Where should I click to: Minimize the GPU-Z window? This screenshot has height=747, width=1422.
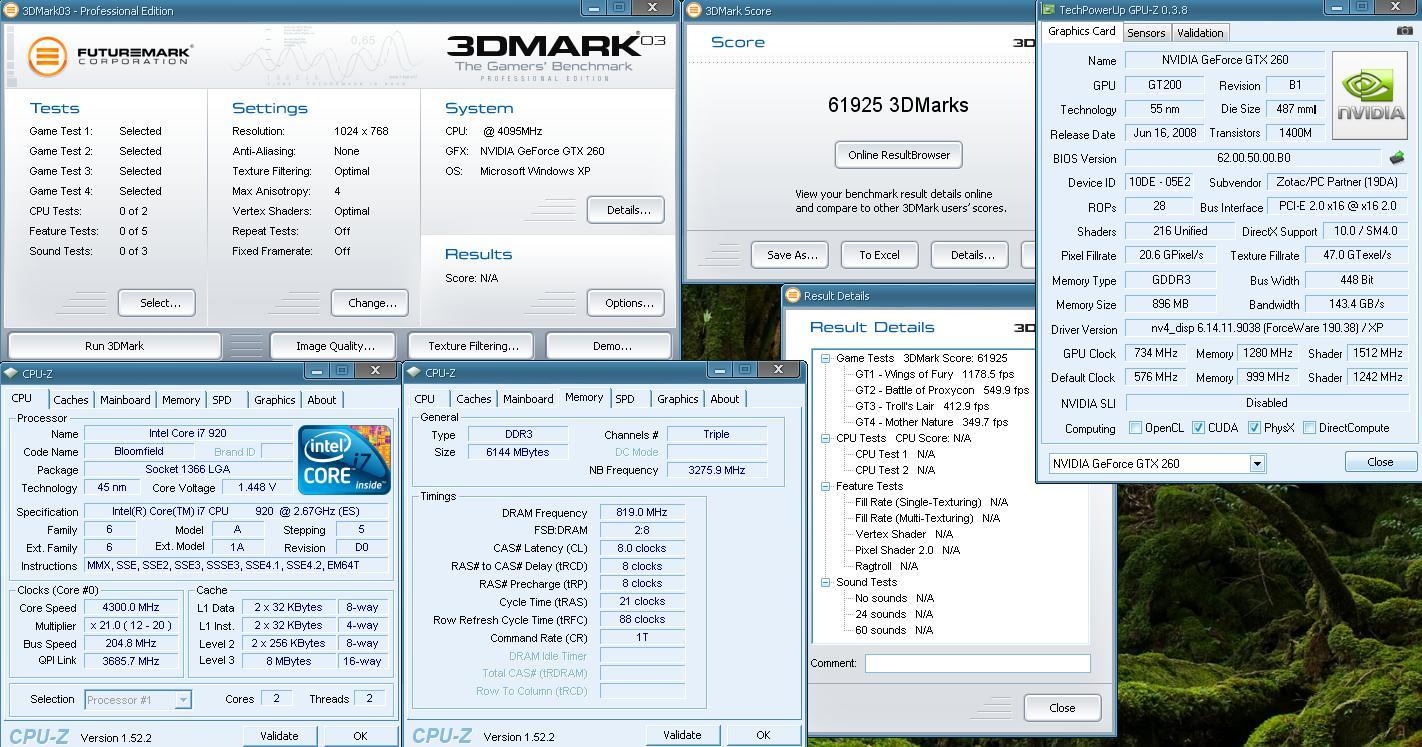click(1336, 7)
